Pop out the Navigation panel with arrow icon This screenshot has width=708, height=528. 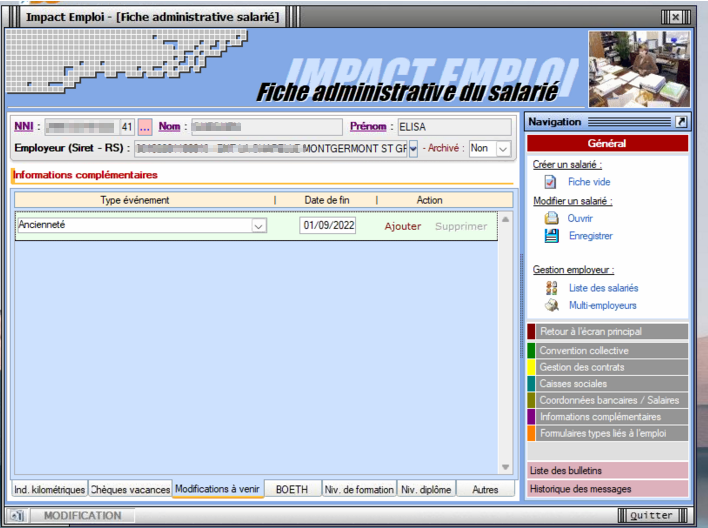coord(682,122)
